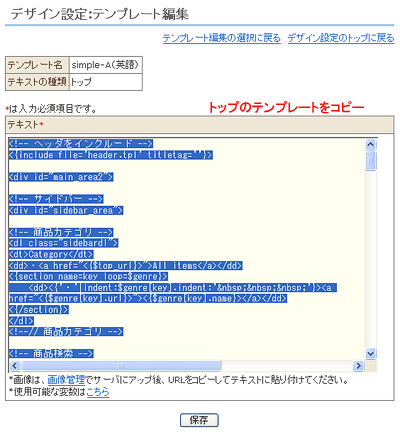
Task: Click the vertical scrollbar thumb
Action: coord(371,161)
